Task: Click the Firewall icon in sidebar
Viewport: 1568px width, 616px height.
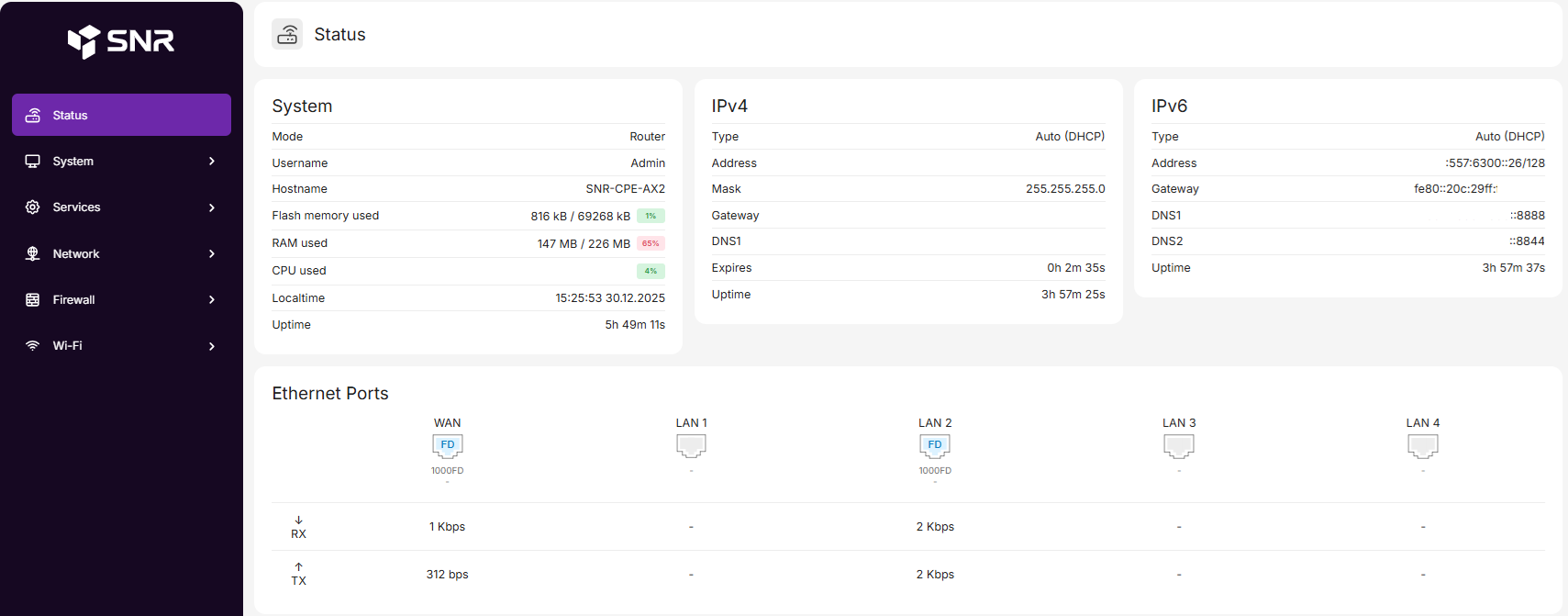Action: [33, 300]
